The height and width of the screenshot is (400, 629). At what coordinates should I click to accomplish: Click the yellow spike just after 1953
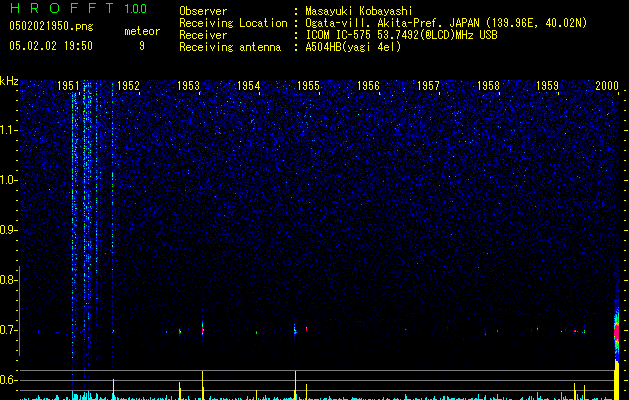click(x=203, y=385)
